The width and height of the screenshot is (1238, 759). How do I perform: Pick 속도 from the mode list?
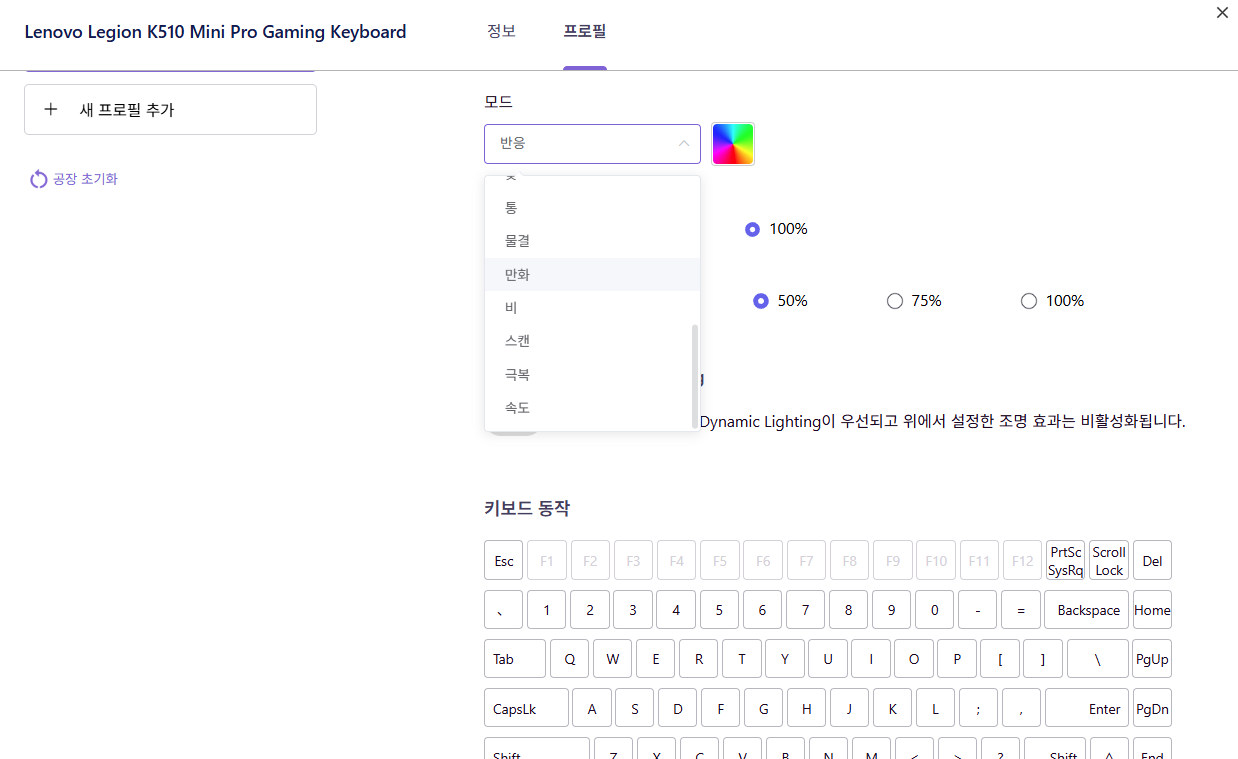pos(592,408)
